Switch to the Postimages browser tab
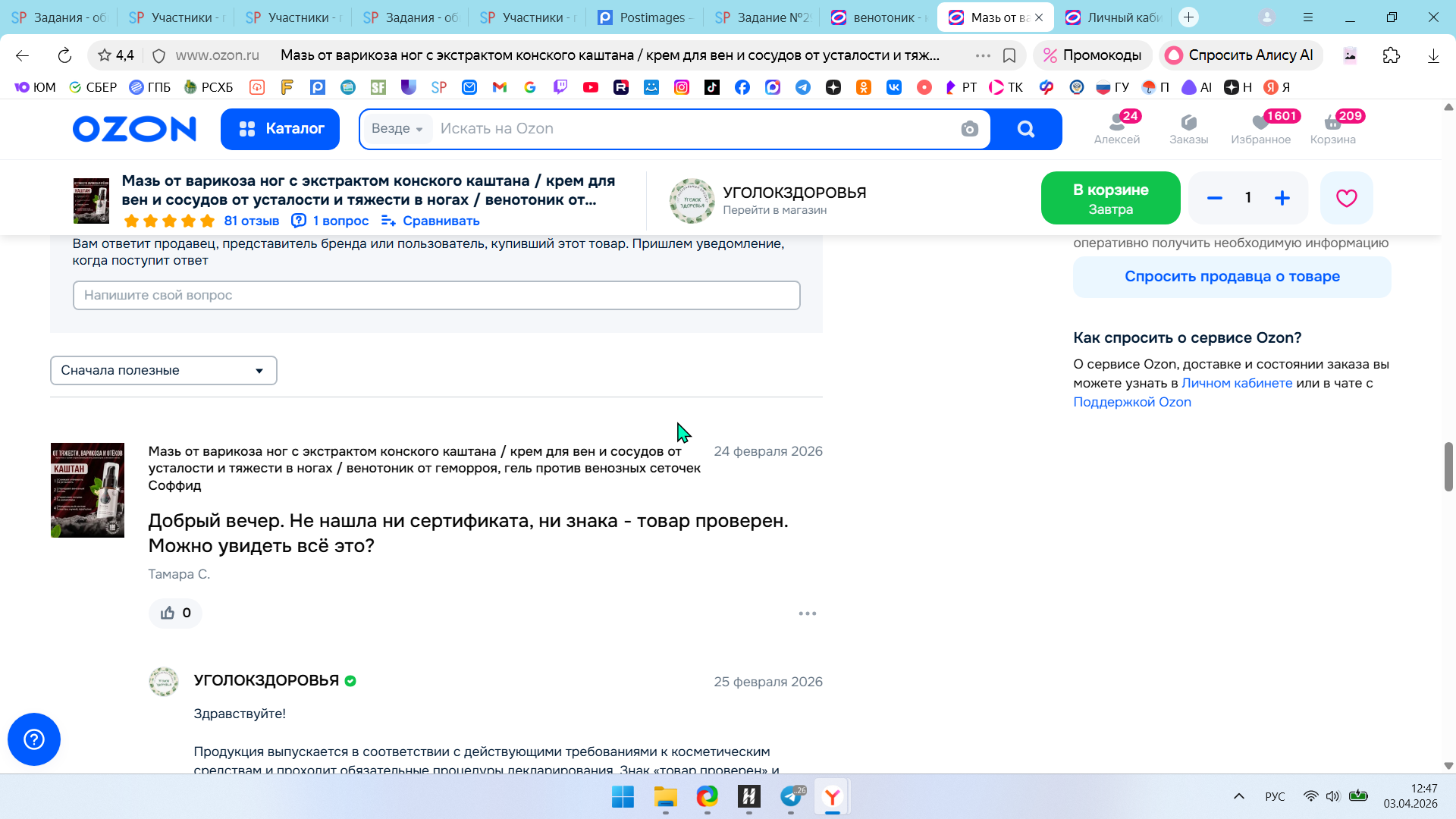Viewport: 1456px width, 819px height. click(x=645, y=17)
